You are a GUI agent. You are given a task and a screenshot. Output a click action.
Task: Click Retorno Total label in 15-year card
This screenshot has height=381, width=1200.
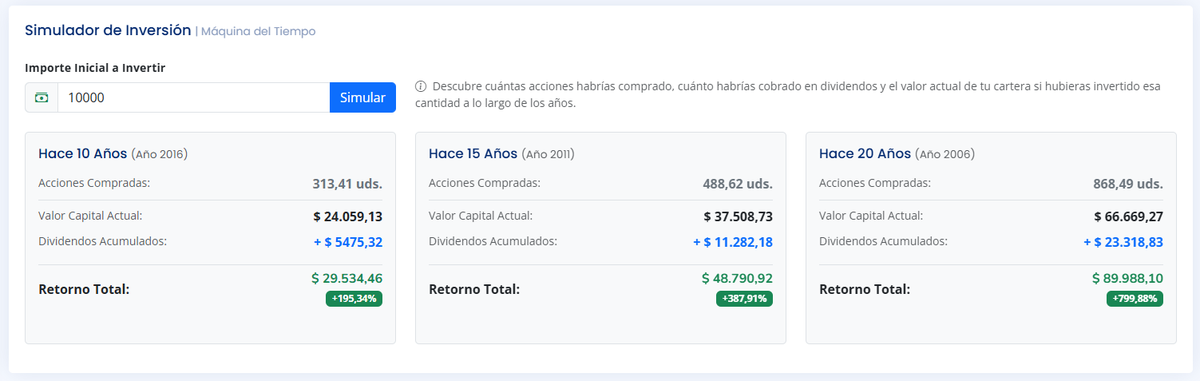[474, 290]
